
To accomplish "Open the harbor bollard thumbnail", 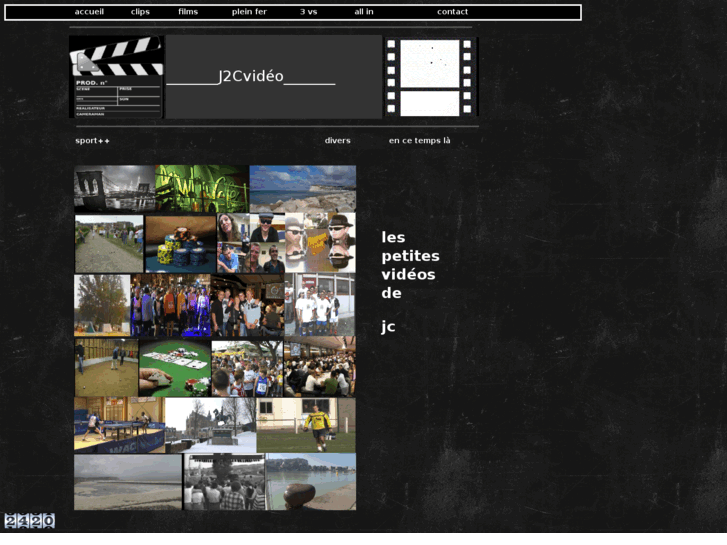I will point(311,482).
